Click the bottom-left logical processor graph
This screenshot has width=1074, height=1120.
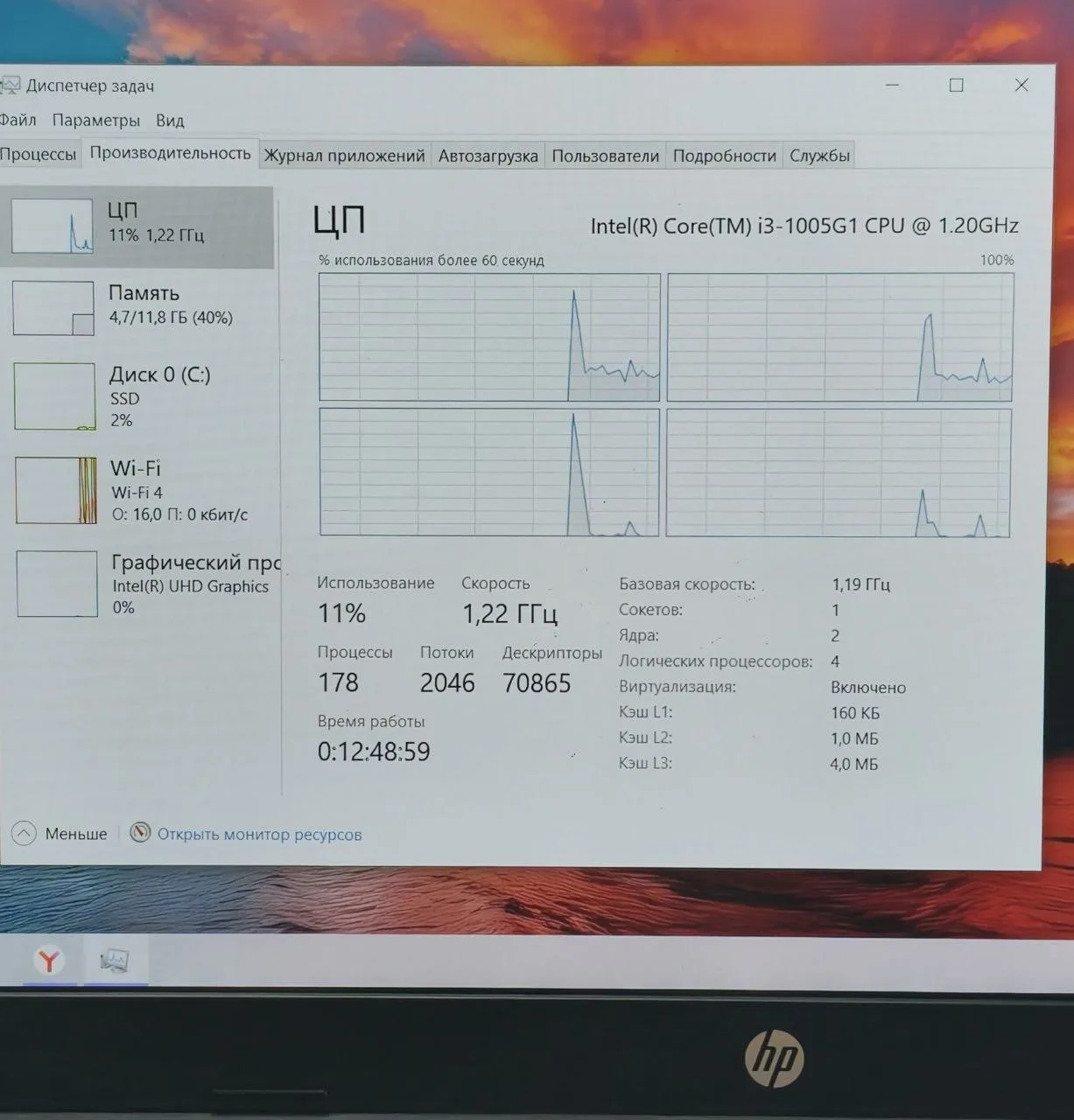tap(489, 472)
